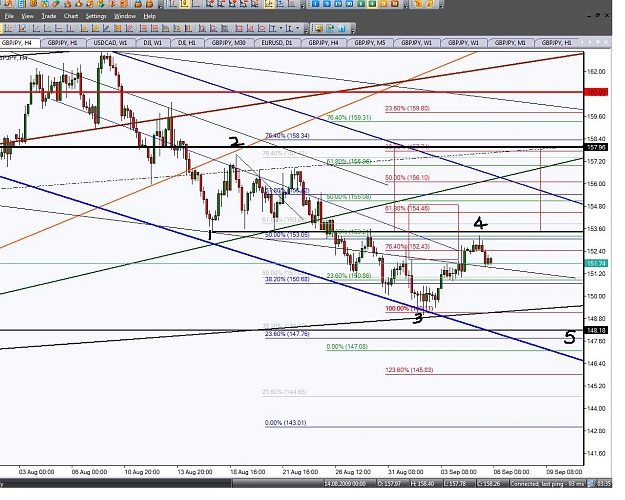The image size is (625, 500).
Task: Expand the small lower toolbar overflow arrow
Action: click(353, 31)
